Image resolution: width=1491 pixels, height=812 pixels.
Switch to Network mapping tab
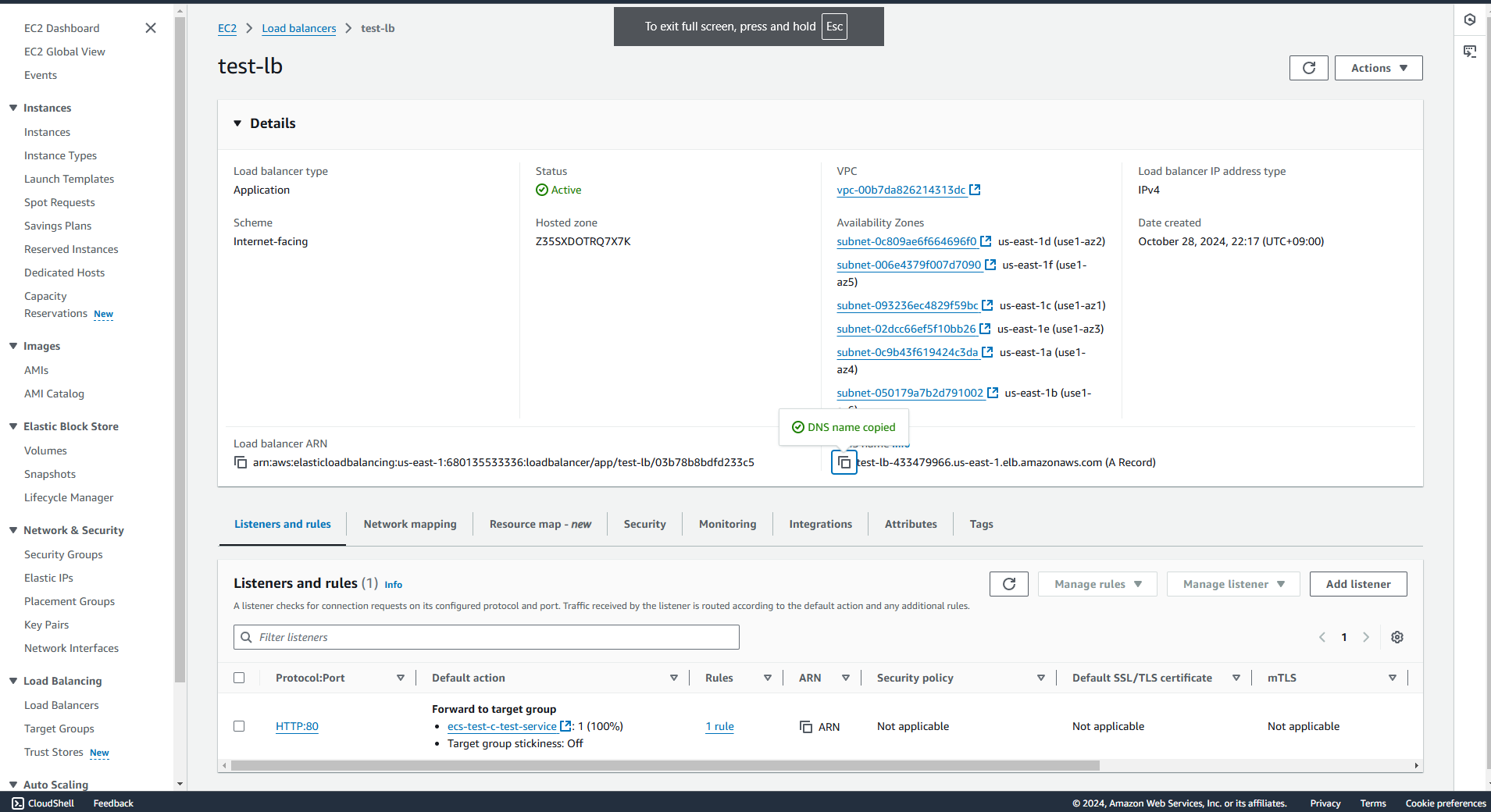(410, 524)
